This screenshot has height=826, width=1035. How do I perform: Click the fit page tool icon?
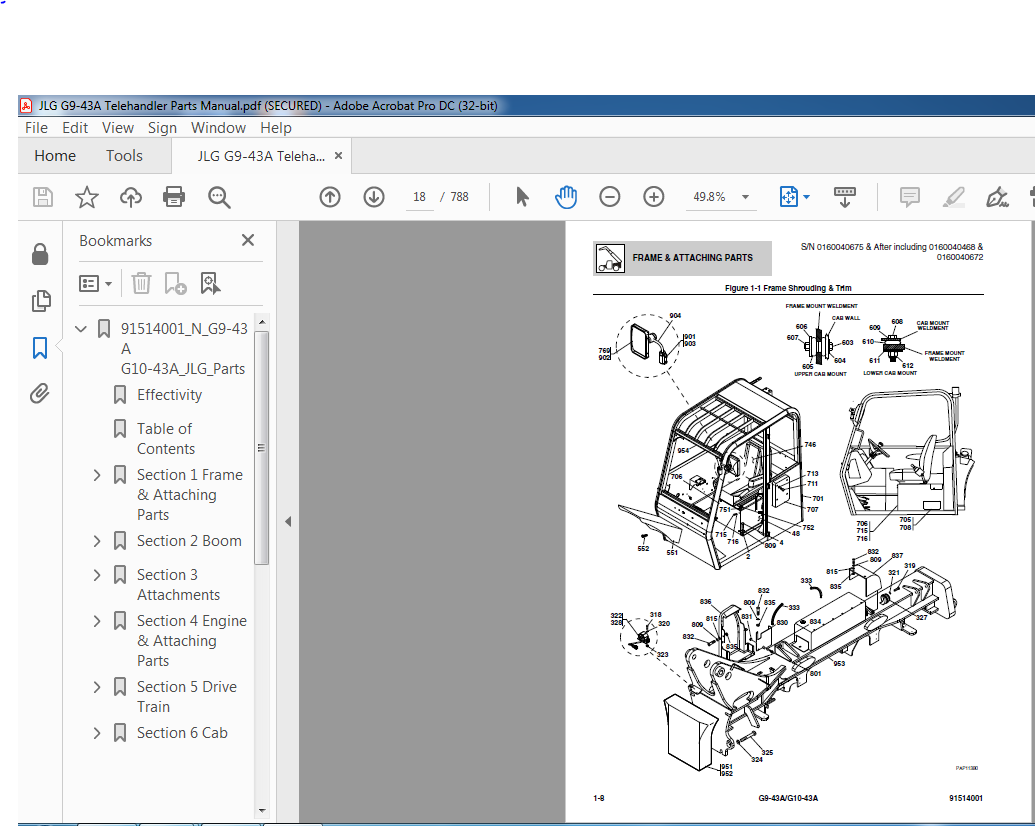(789, 197)
